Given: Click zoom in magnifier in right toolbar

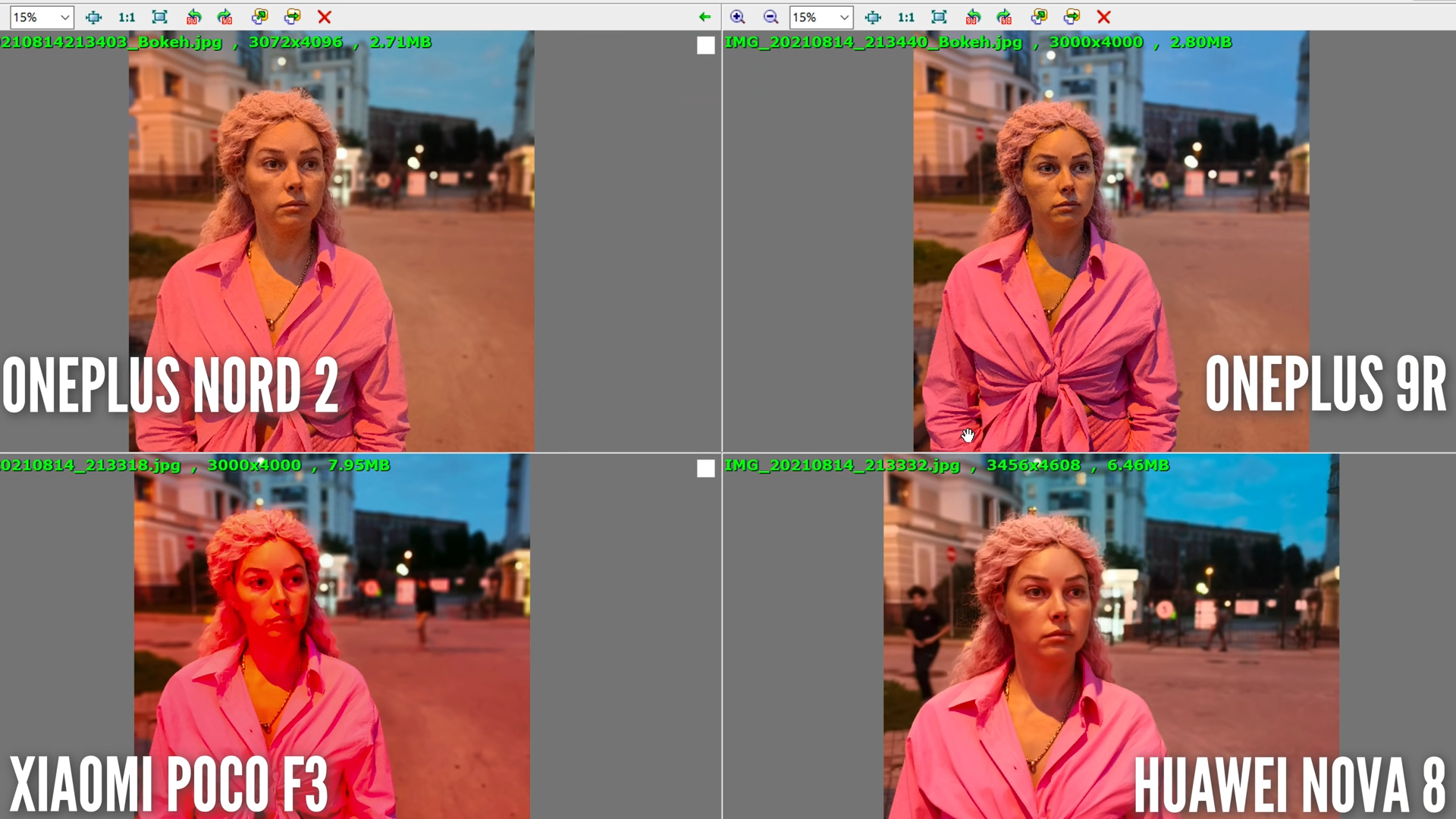Looking at the screenshot, I should click(737, 17).
